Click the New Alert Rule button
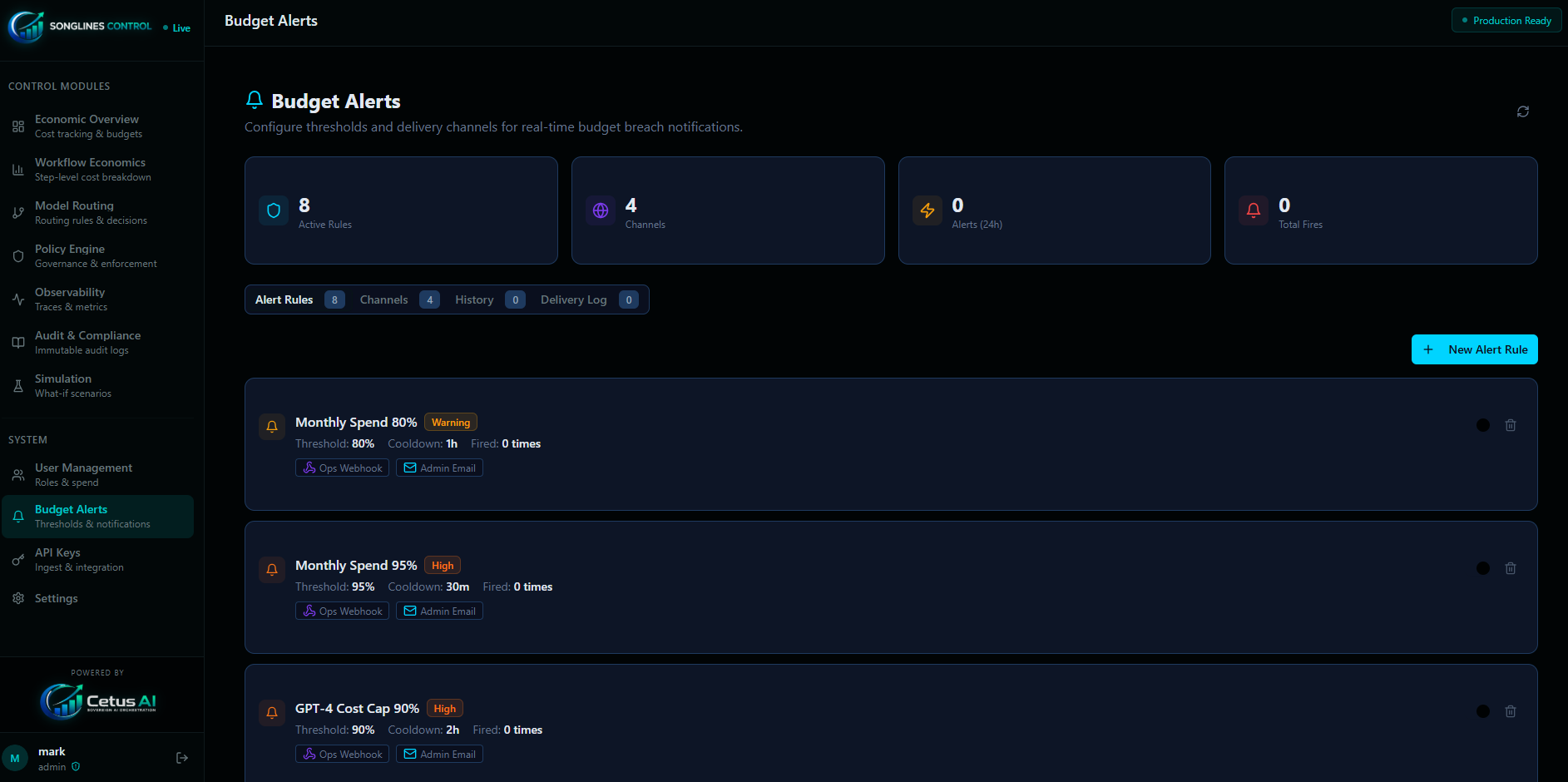This screenshot has width=1568, height=782. pyautogui.click(x=1474, y=349)
